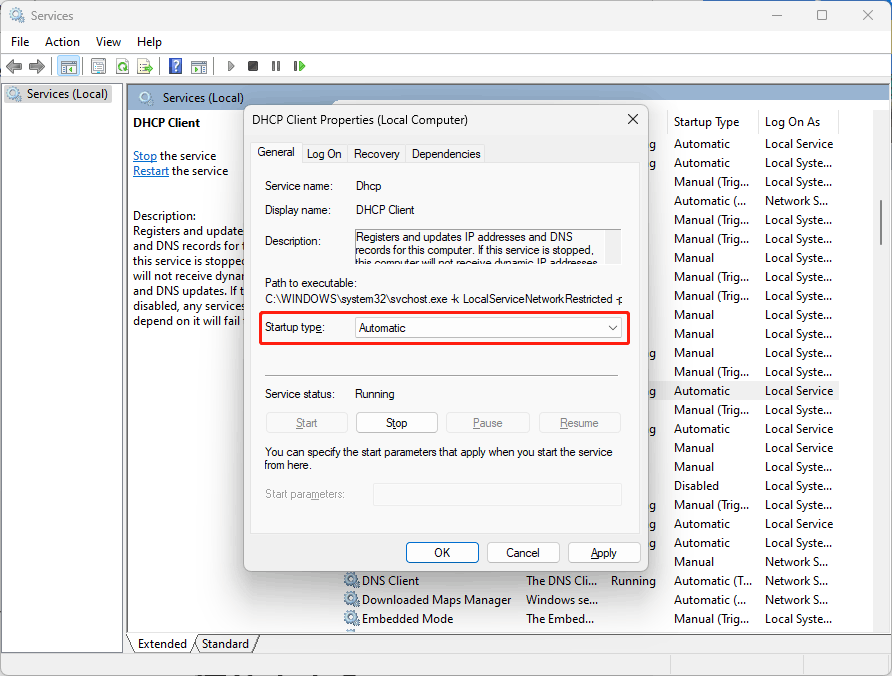Viewport: 892px width, 676px height.
Task: Click the services list vertical scrollbar
Action: (x=881, y=222)
